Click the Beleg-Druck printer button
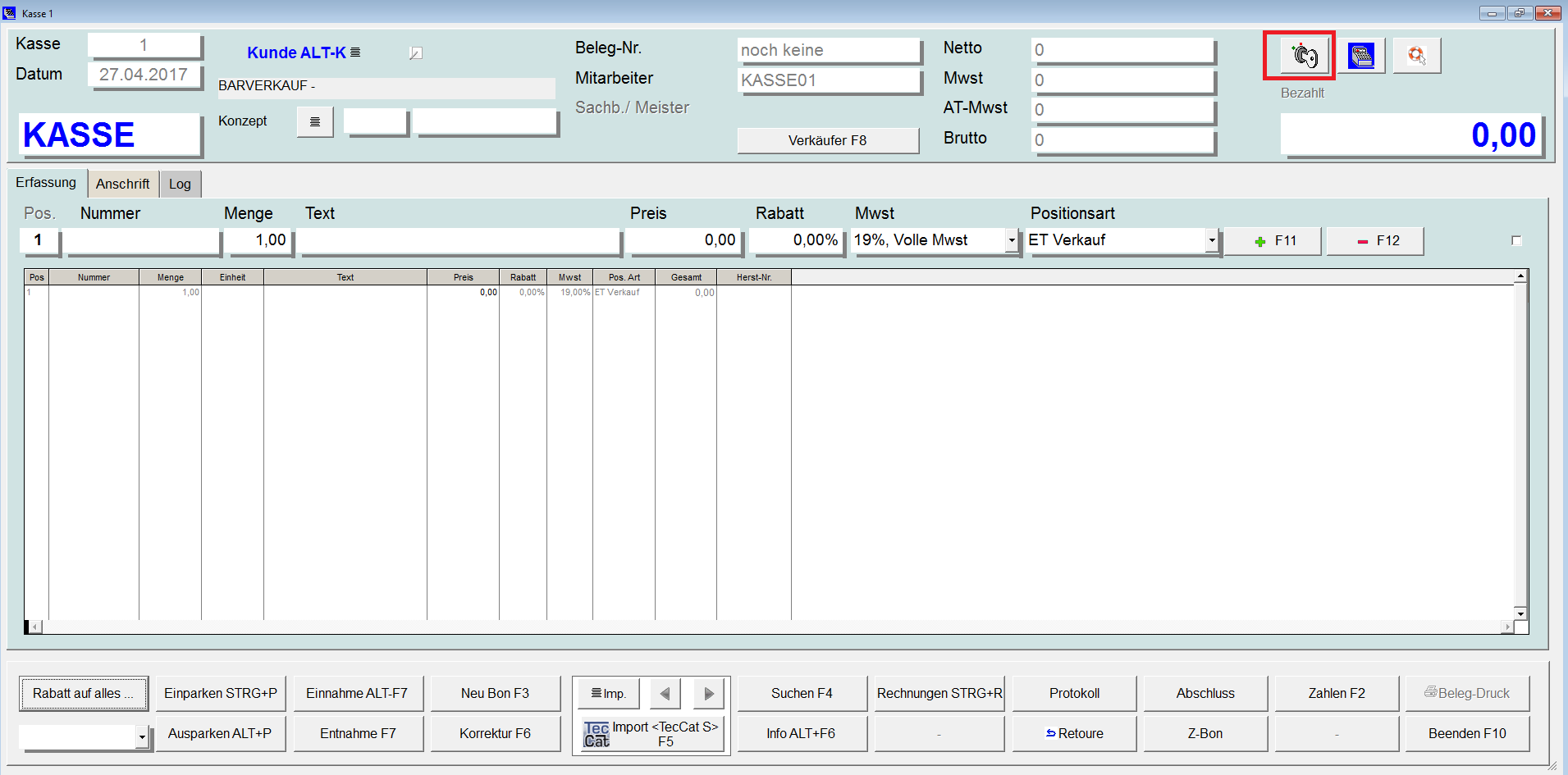Viewport: 1568px width, 775px height. pyautogui.click(x=1467, y=694)
